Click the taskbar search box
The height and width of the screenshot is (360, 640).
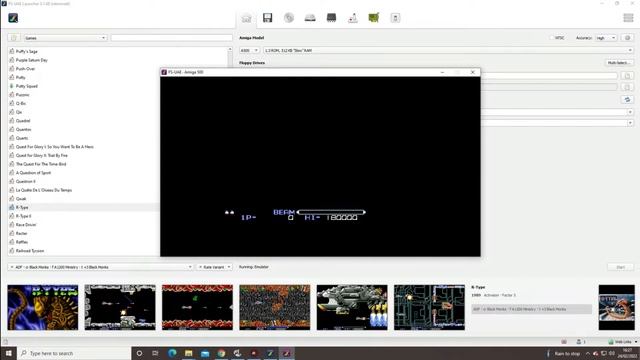pos(74,353)
